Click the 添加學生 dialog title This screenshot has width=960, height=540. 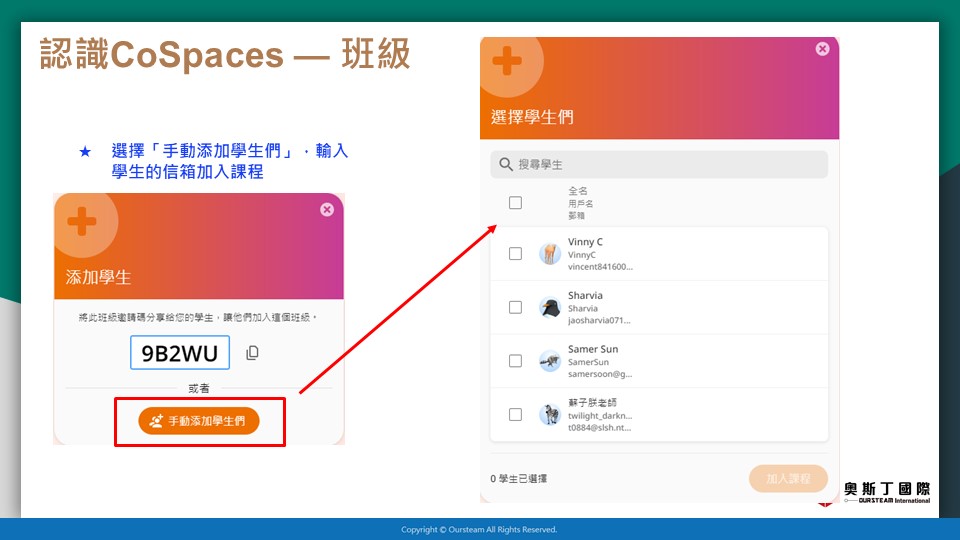tap(99, 277)
